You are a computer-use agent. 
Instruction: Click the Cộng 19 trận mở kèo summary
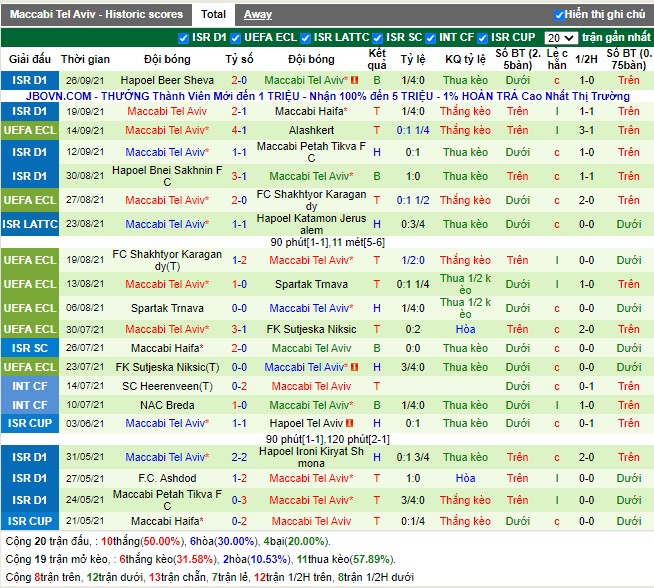coord(201,560)
